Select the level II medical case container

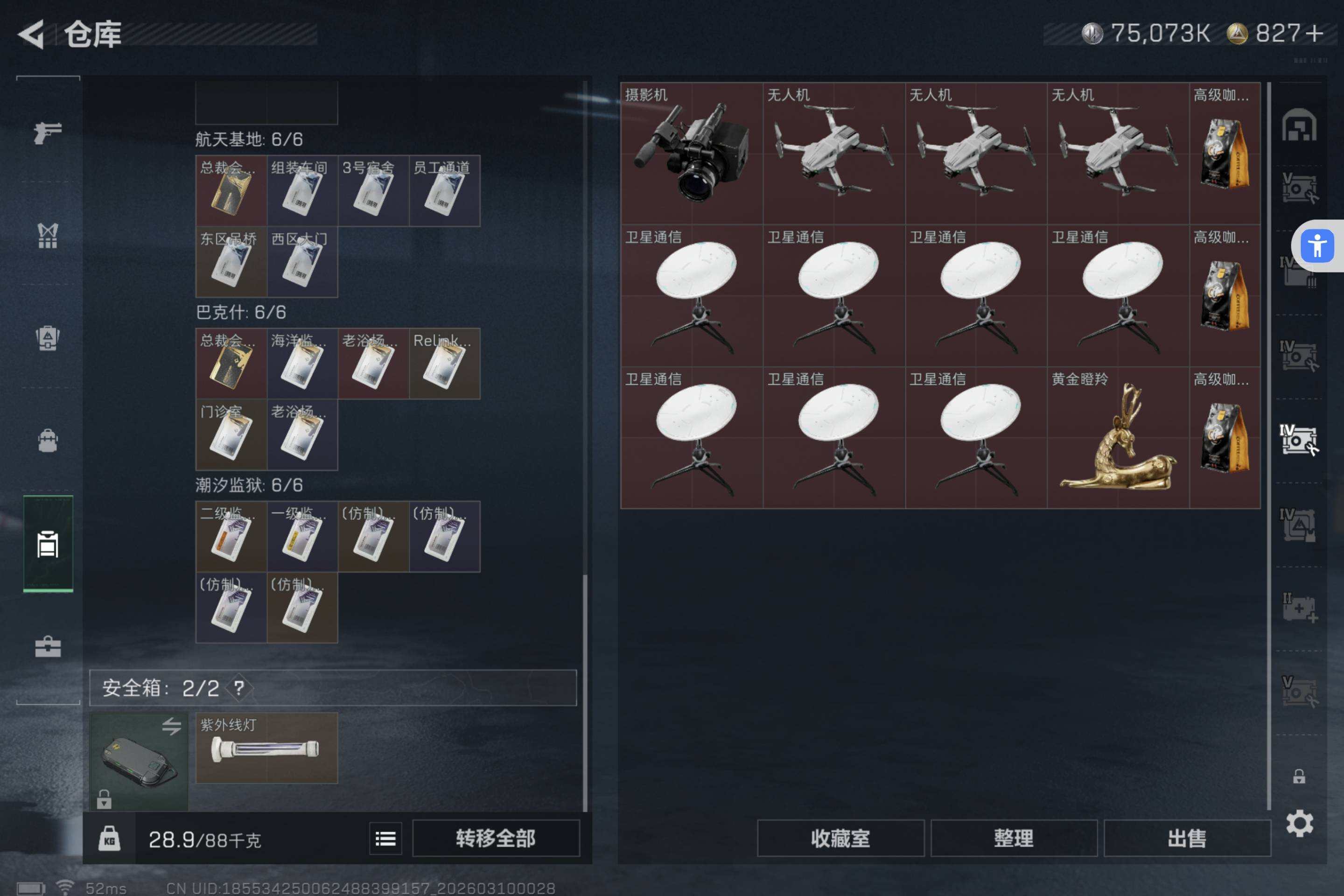(x=1299, y=609)
